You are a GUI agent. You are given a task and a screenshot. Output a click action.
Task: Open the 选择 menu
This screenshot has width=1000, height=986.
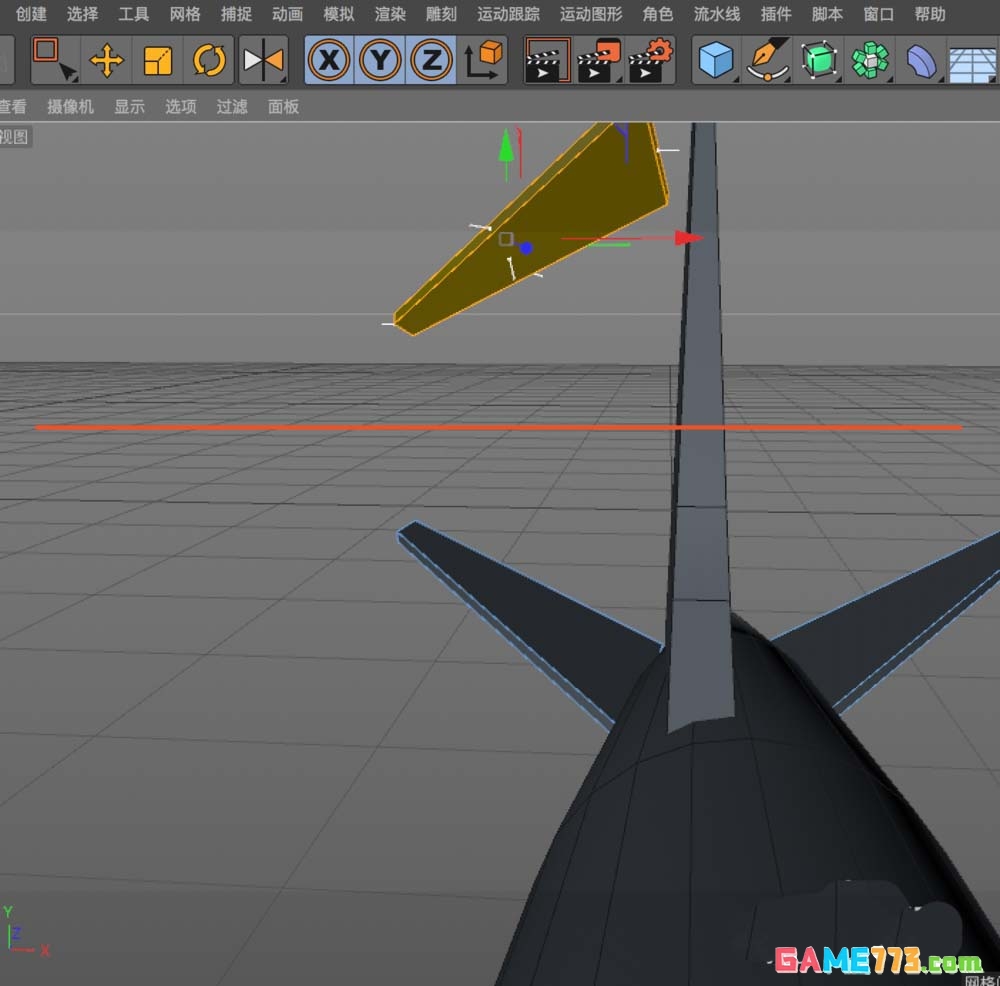point(82,14)
